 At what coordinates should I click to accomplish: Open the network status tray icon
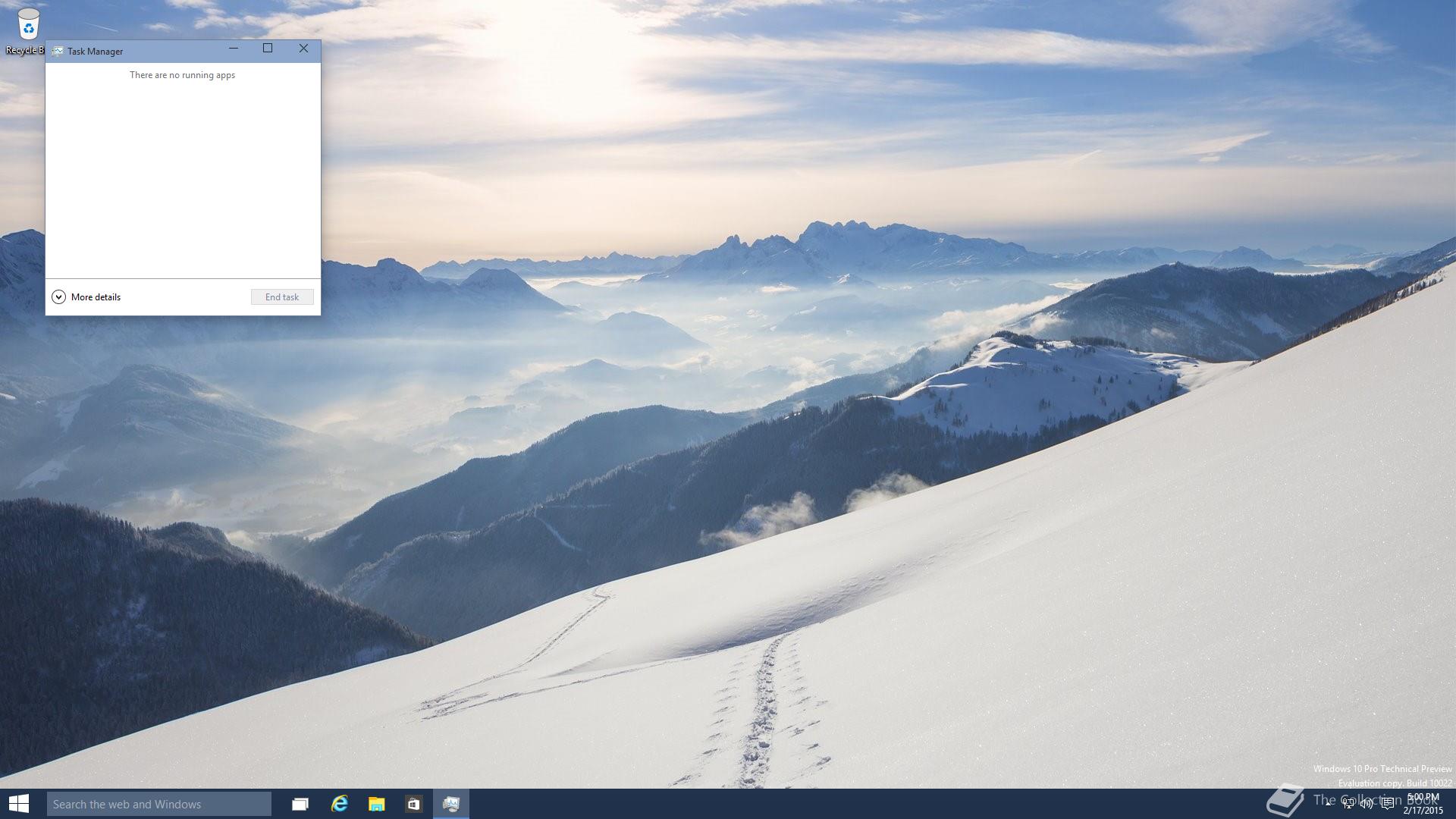tap(1348, 804)
